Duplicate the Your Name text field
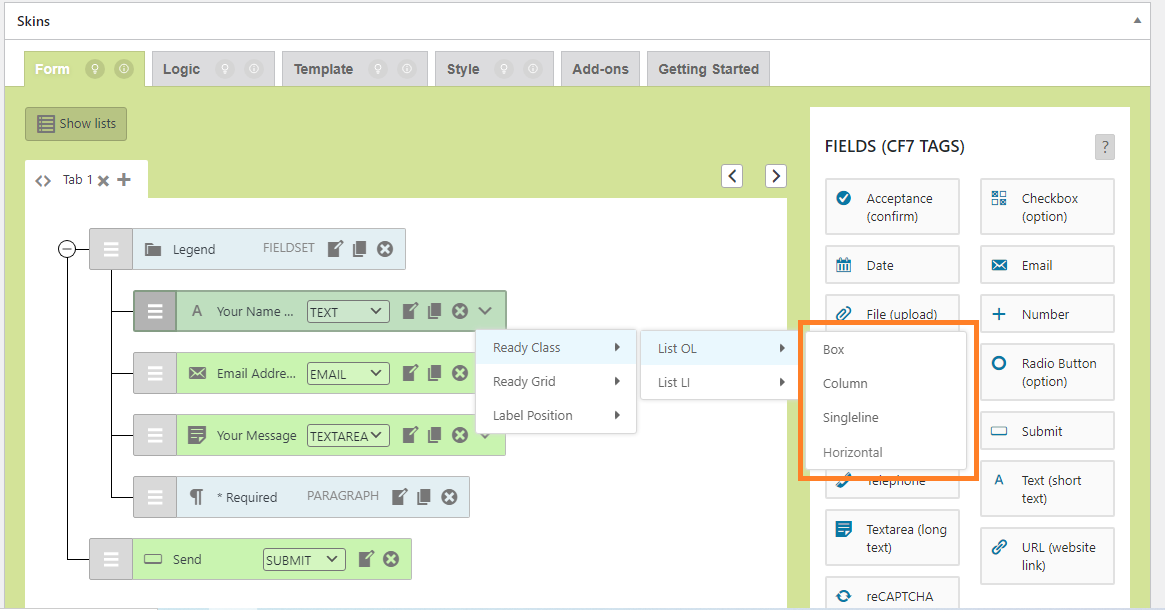The width and height of the screenshot is (1165, 610). (x=434, y=311)
